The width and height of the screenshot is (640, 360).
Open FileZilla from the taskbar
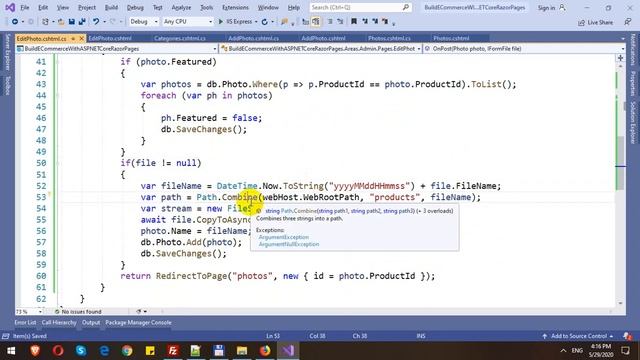[x=173, y=351]
